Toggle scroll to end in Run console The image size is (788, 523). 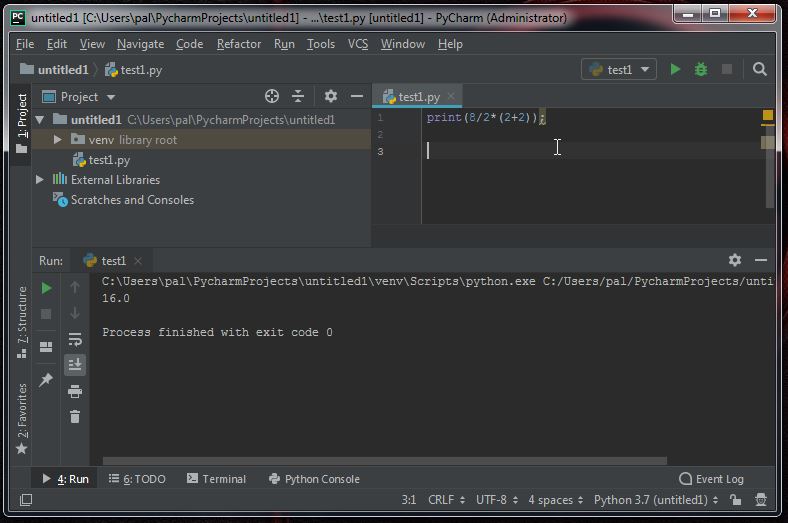[x=75, y=364]
